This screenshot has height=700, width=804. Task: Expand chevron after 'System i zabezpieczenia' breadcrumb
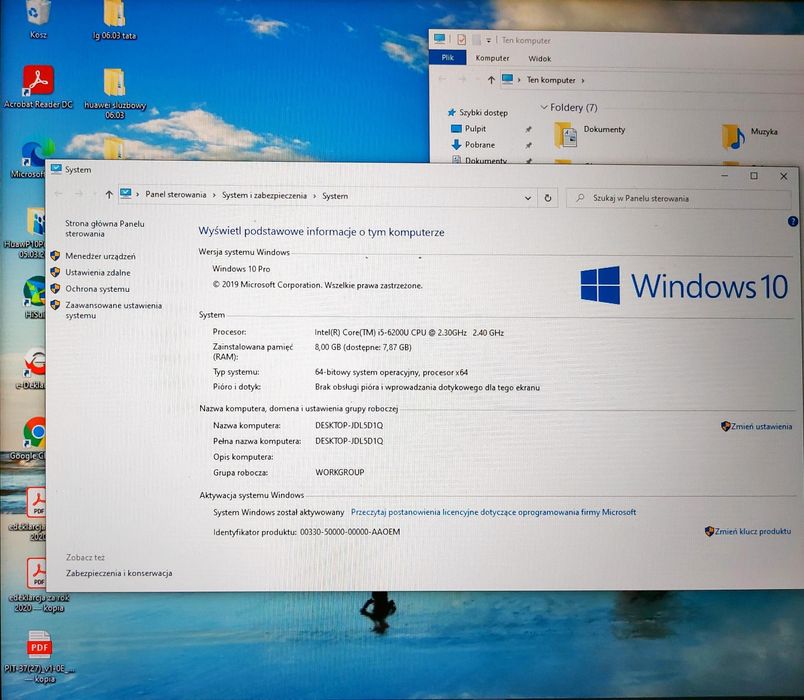pyautogui.click(x=315, y=196)
